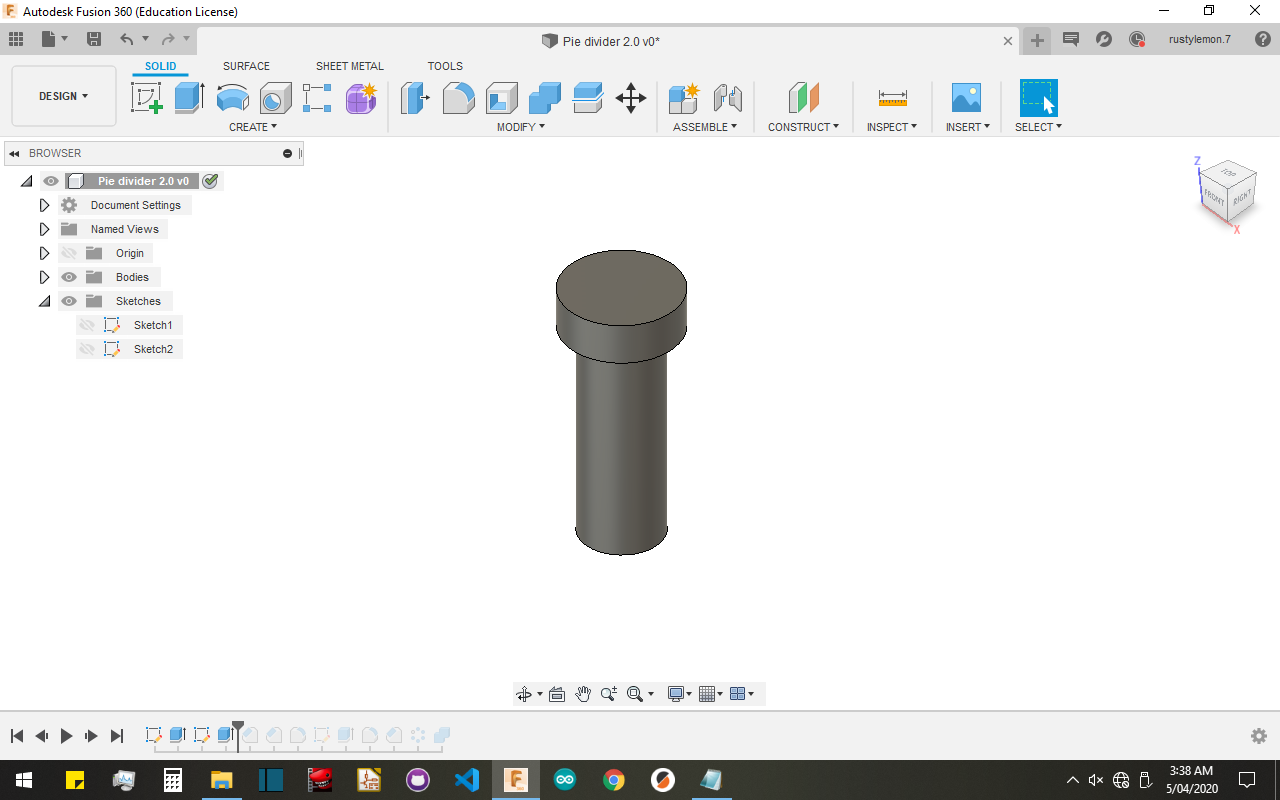Image resolution: width=1280 pixels, height=800 pixels.
Task: Select the Create Form tool
Action: tap(361, 98)
